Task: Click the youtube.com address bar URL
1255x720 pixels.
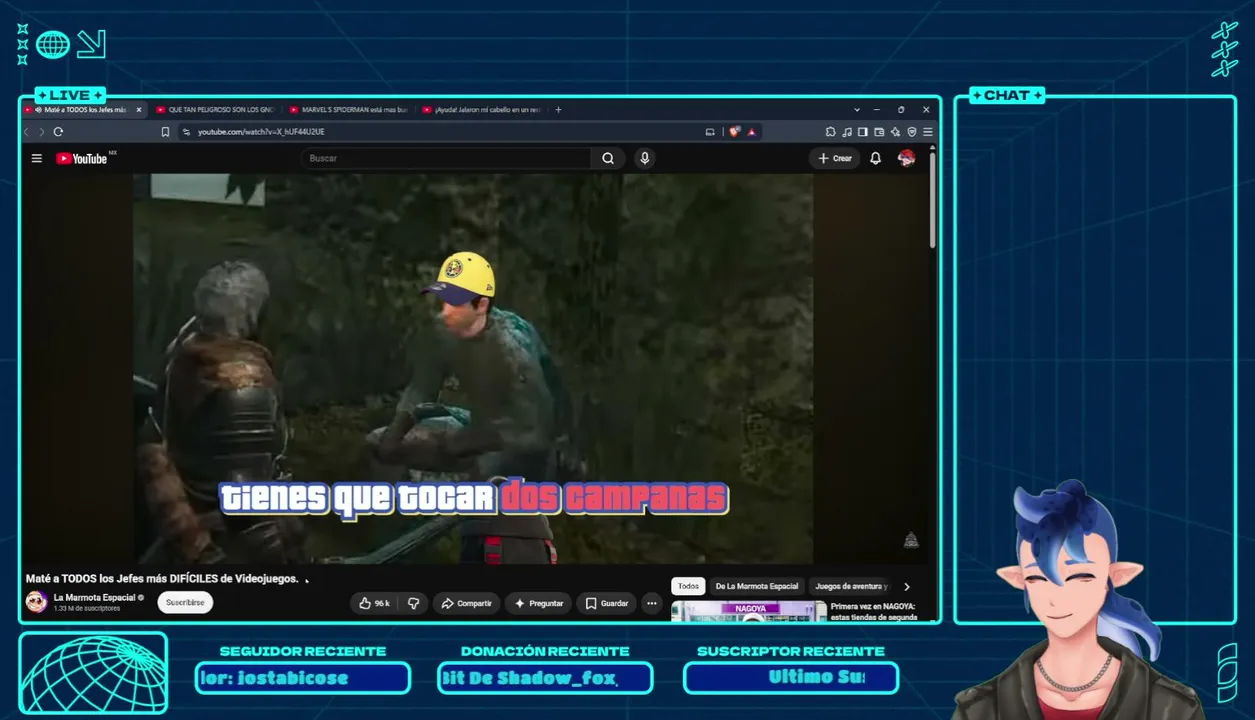Action: (x=261, y=132)
